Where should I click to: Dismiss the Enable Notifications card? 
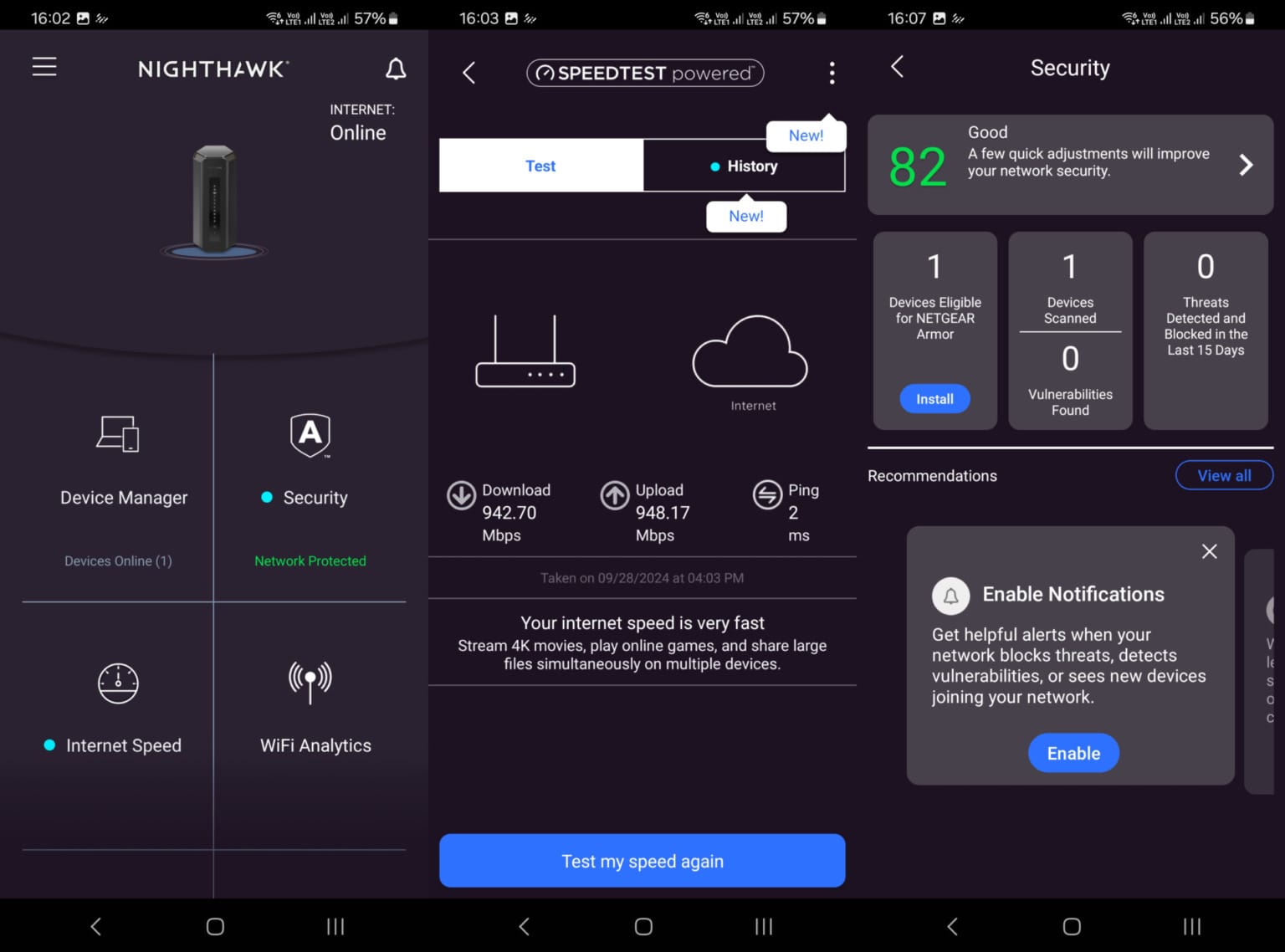click(1209, 551)
